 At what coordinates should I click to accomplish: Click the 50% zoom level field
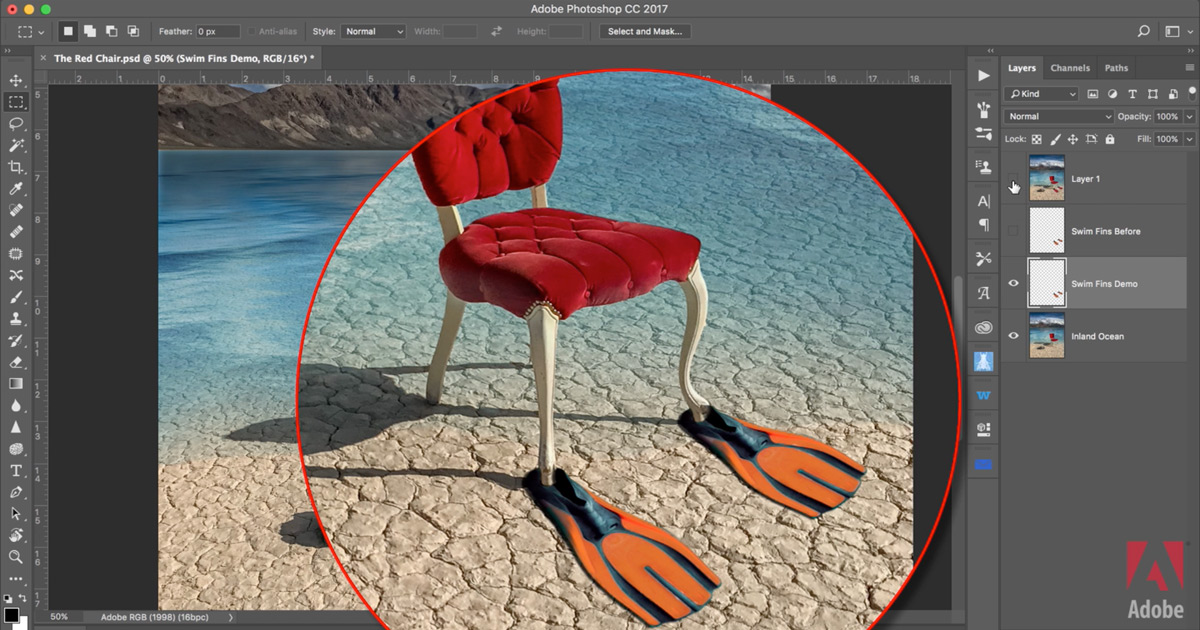coord(60,617)
